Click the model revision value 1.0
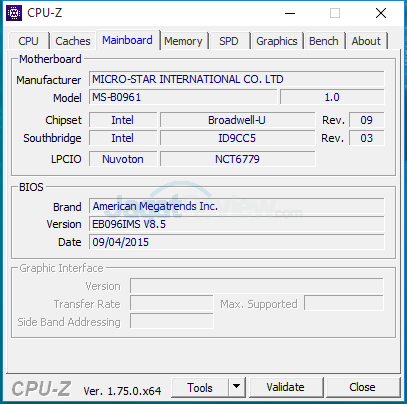407x404 pixels. click(x=332, y=97)
